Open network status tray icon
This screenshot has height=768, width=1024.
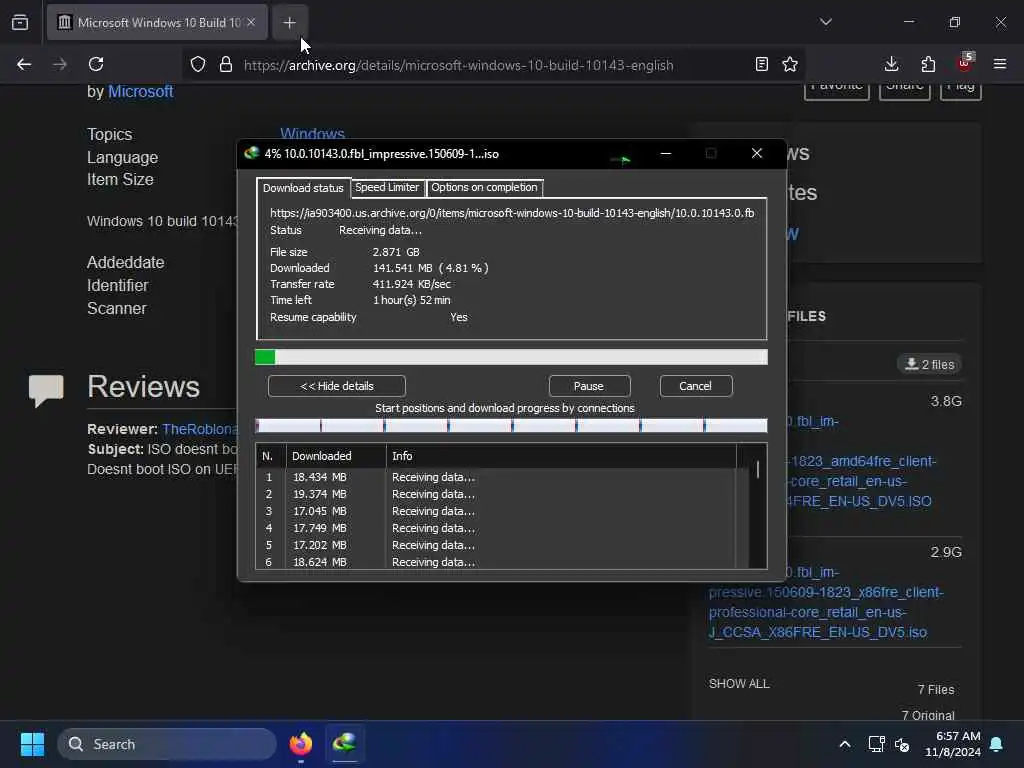(876, 744)
